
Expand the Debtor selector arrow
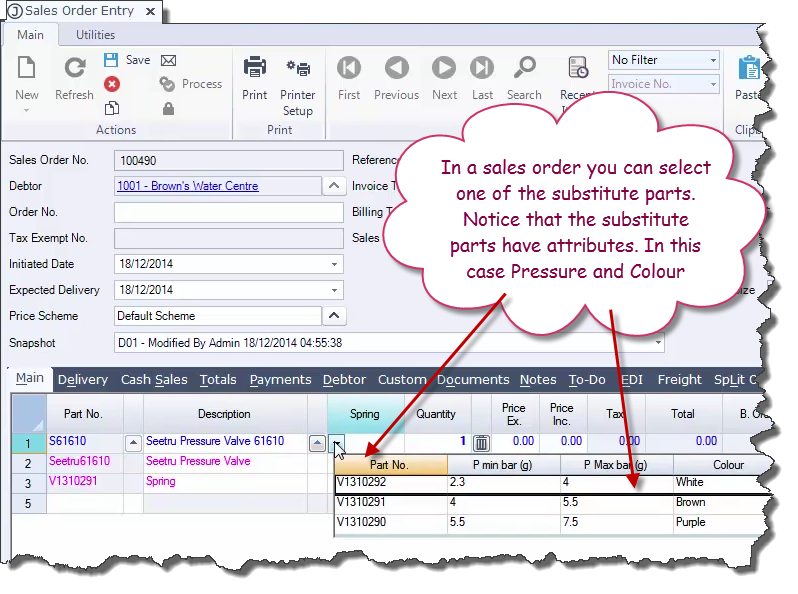334,186
